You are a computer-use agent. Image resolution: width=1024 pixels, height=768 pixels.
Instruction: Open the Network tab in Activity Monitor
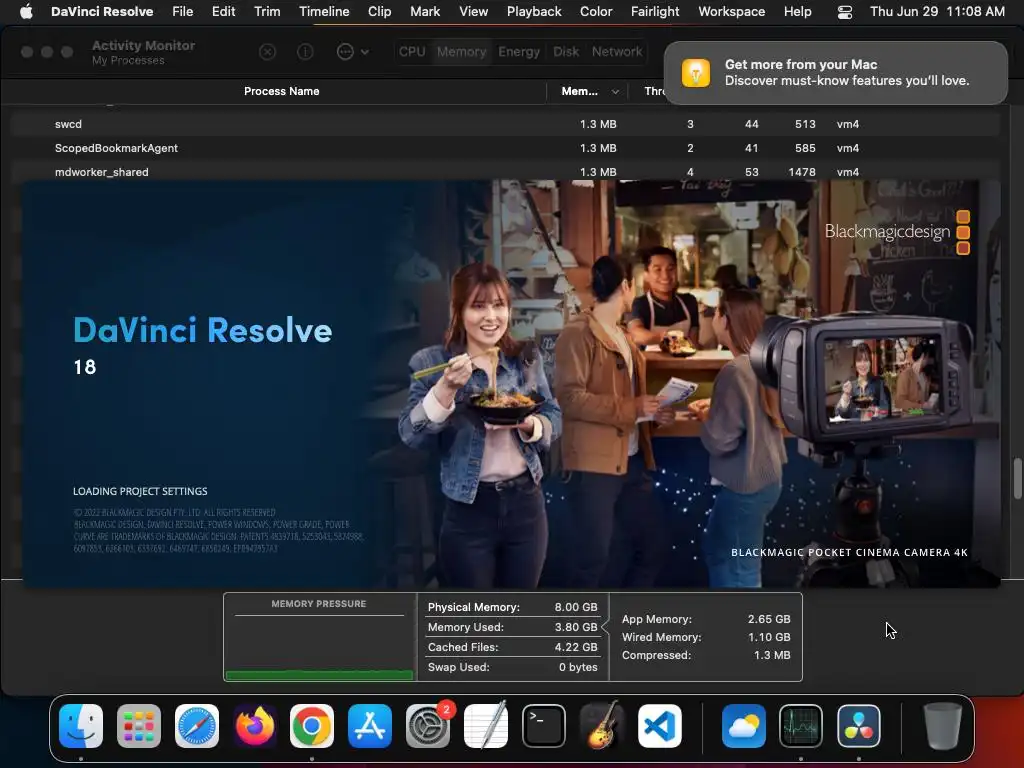(x=616, y=52)
